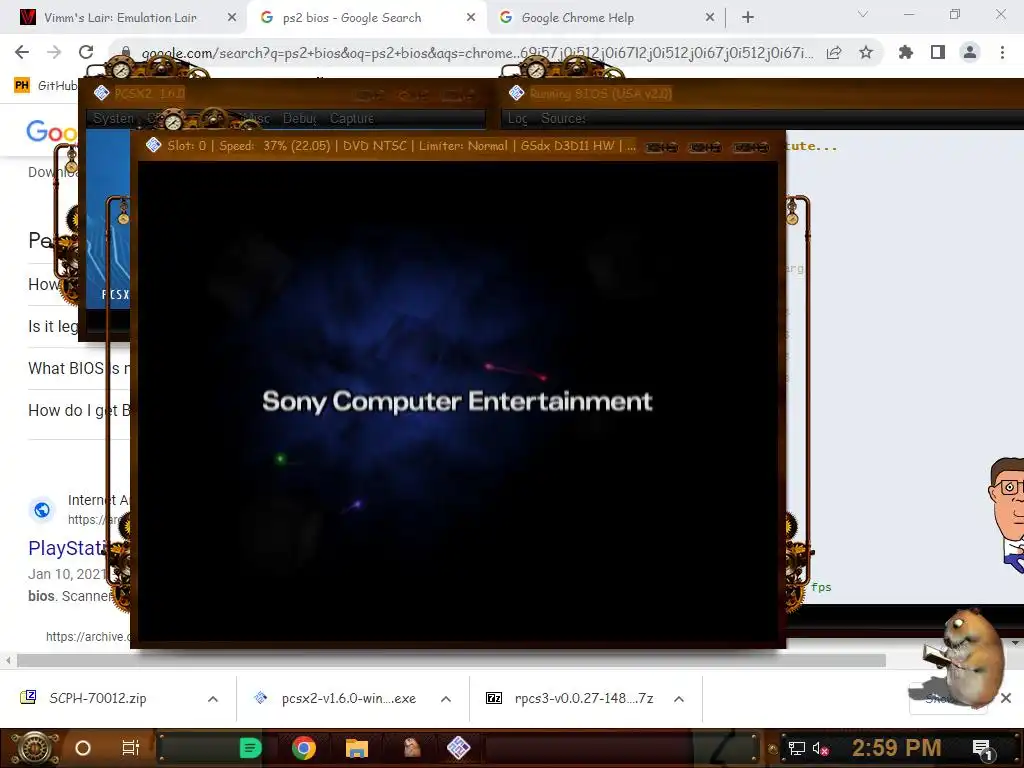Close the Vimm's Lair tab
The image size is (1024, 768).
[x=232, y=18]
